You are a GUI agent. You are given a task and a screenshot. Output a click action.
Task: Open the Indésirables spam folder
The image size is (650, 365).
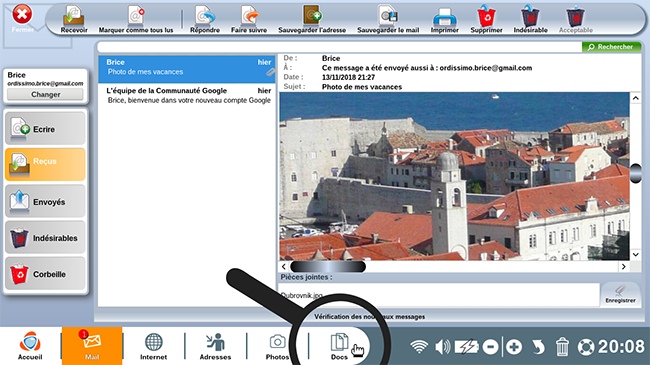tap(45, 237)
